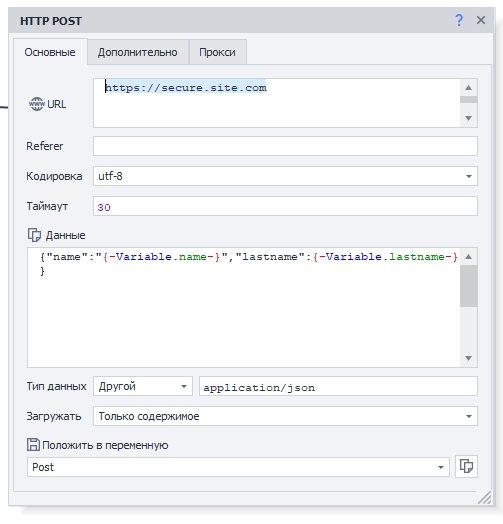The height and width of the screenshot is (524, 503).
Task: Open help with the question mark icon
Action: (459, 20)
